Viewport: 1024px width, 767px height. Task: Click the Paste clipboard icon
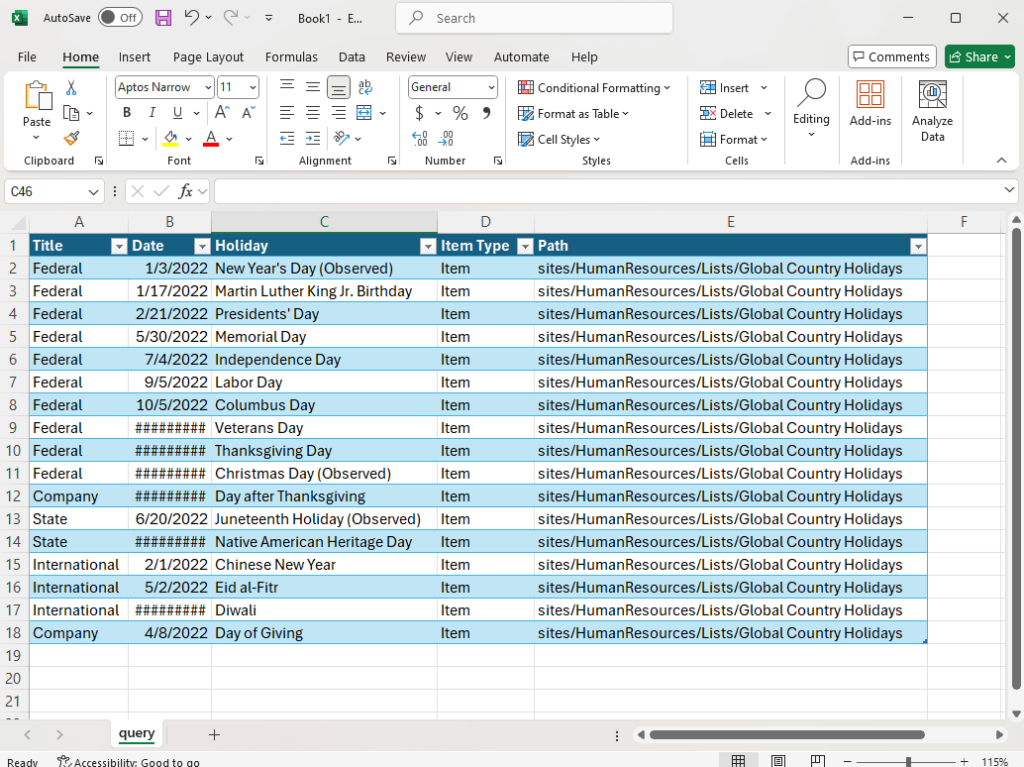38,95
